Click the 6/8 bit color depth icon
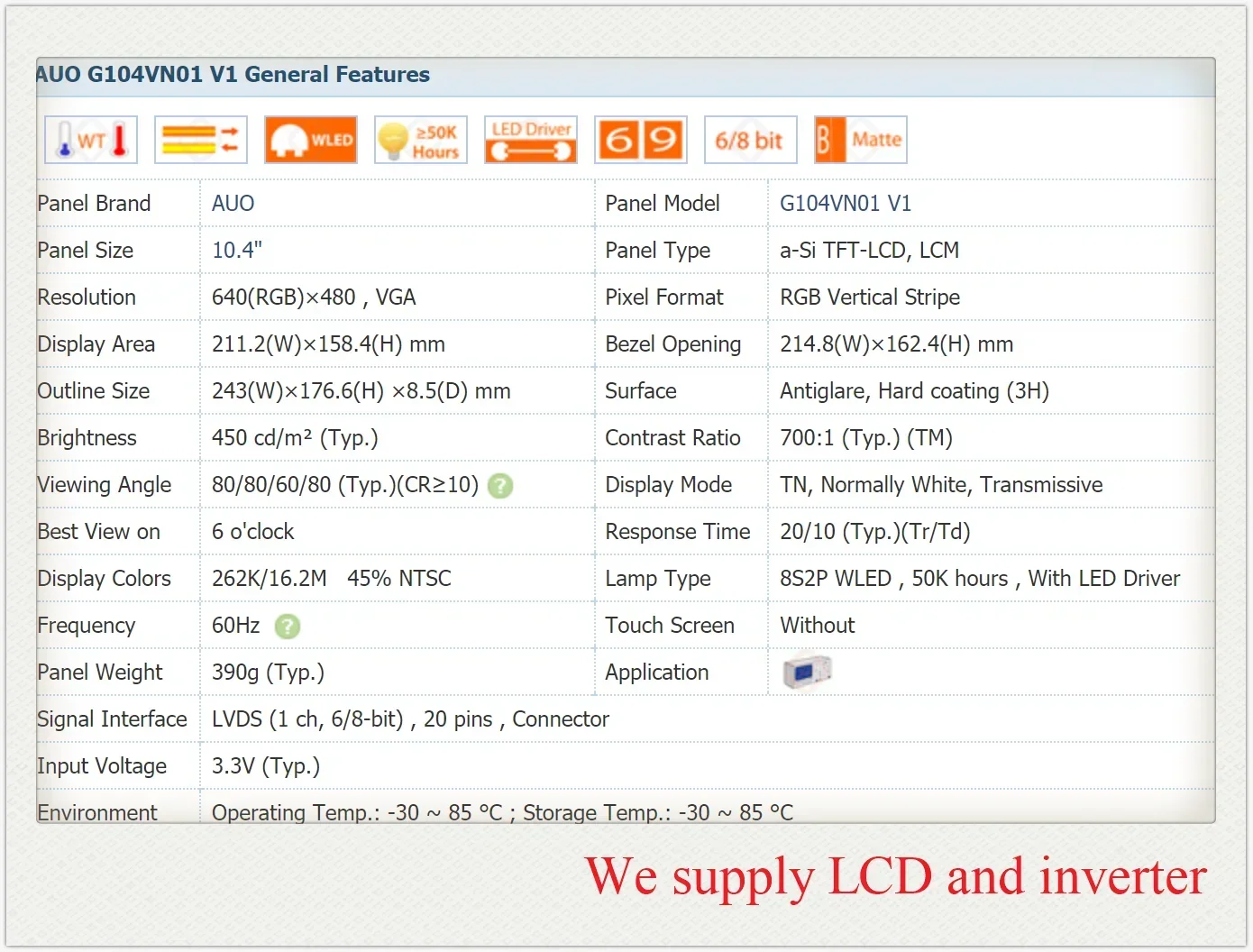 [751, 140]
